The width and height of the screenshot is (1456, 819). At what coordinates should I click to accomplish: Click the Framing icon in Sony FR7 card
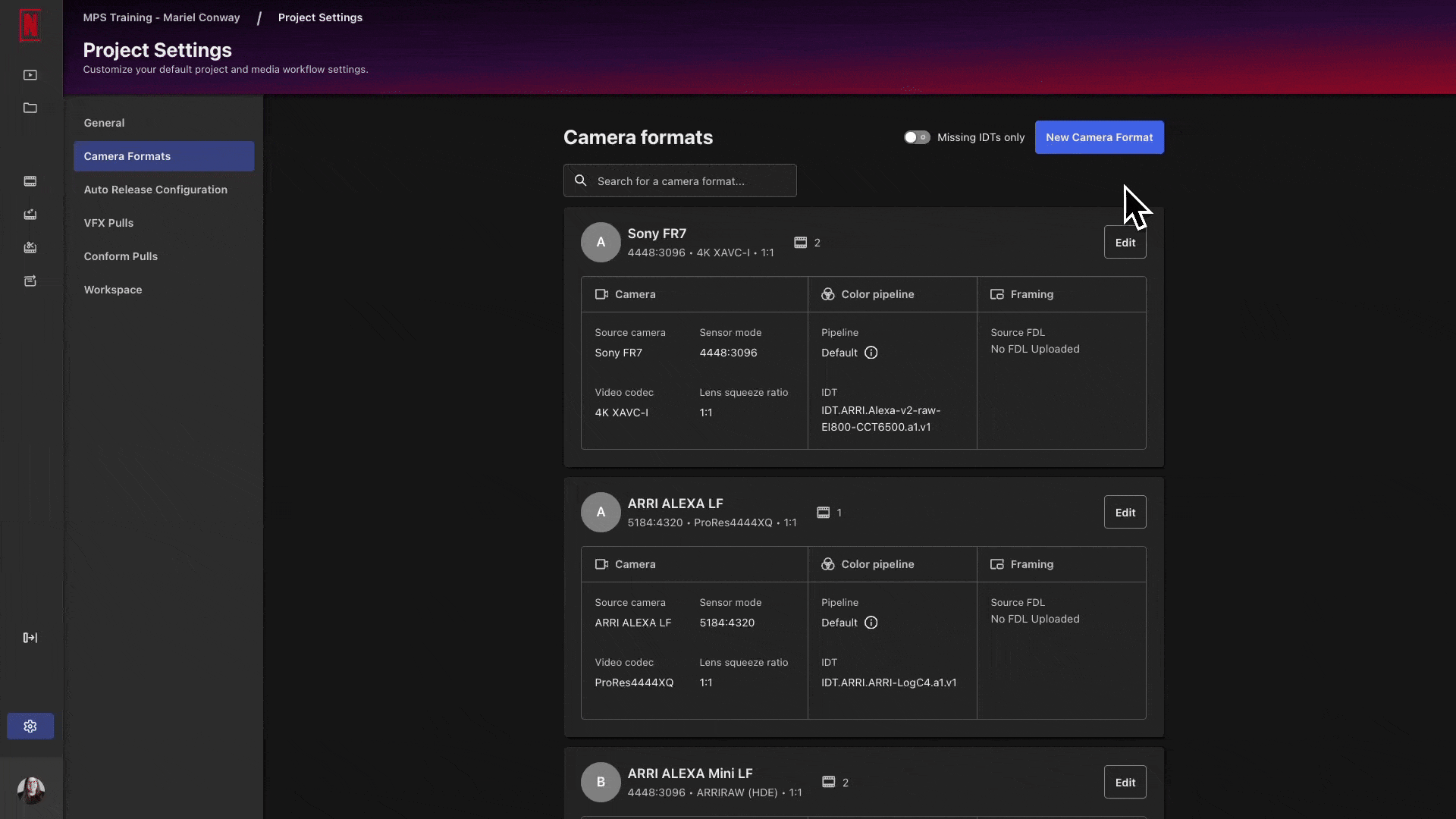pos(997,294)
